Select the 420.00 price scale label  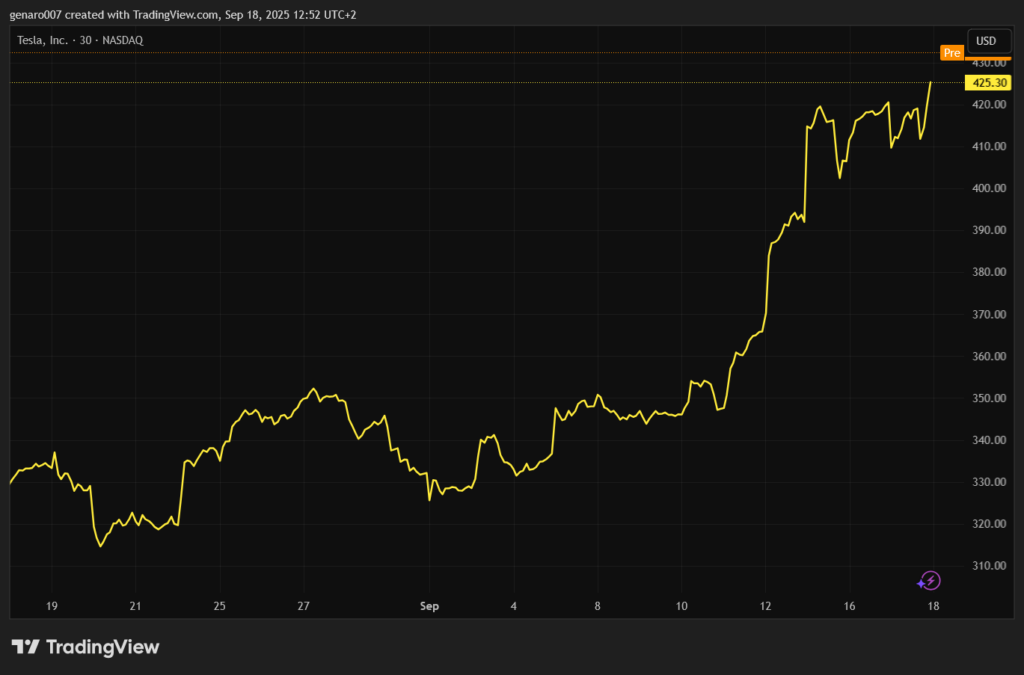tap(987, 104)
